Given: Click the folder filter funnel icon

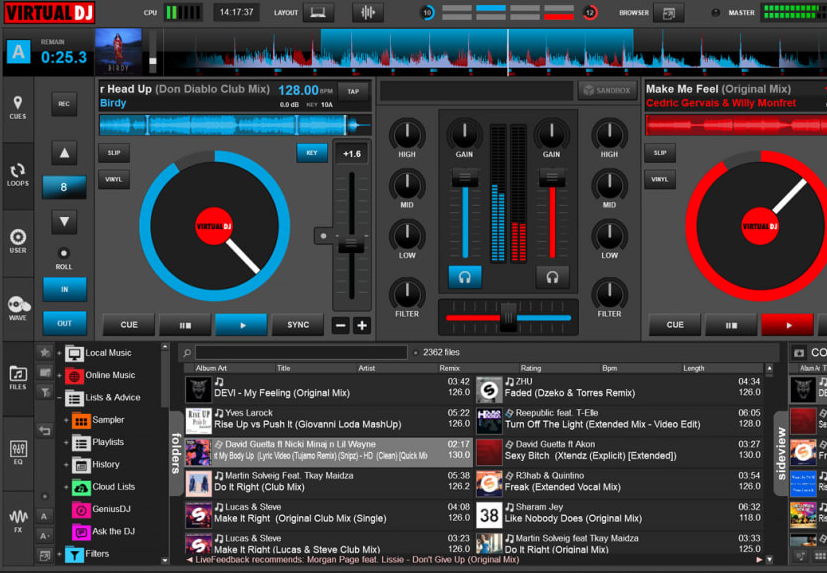Looking at the screenshot, I should click(x=45, y=391).
